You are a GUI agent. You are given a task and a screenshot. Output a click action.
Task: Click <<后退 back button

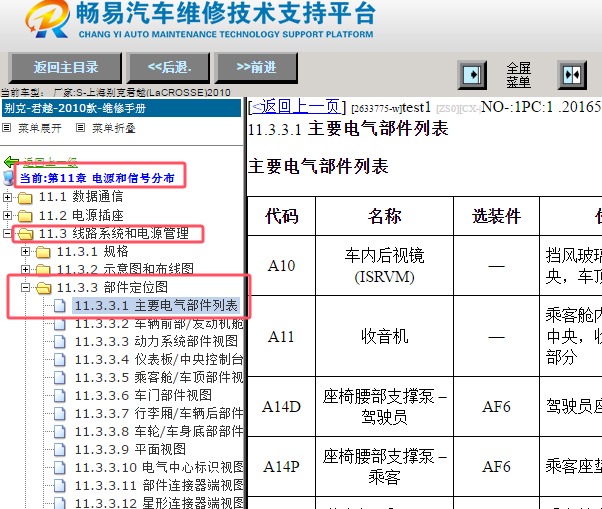pos(169,68)
